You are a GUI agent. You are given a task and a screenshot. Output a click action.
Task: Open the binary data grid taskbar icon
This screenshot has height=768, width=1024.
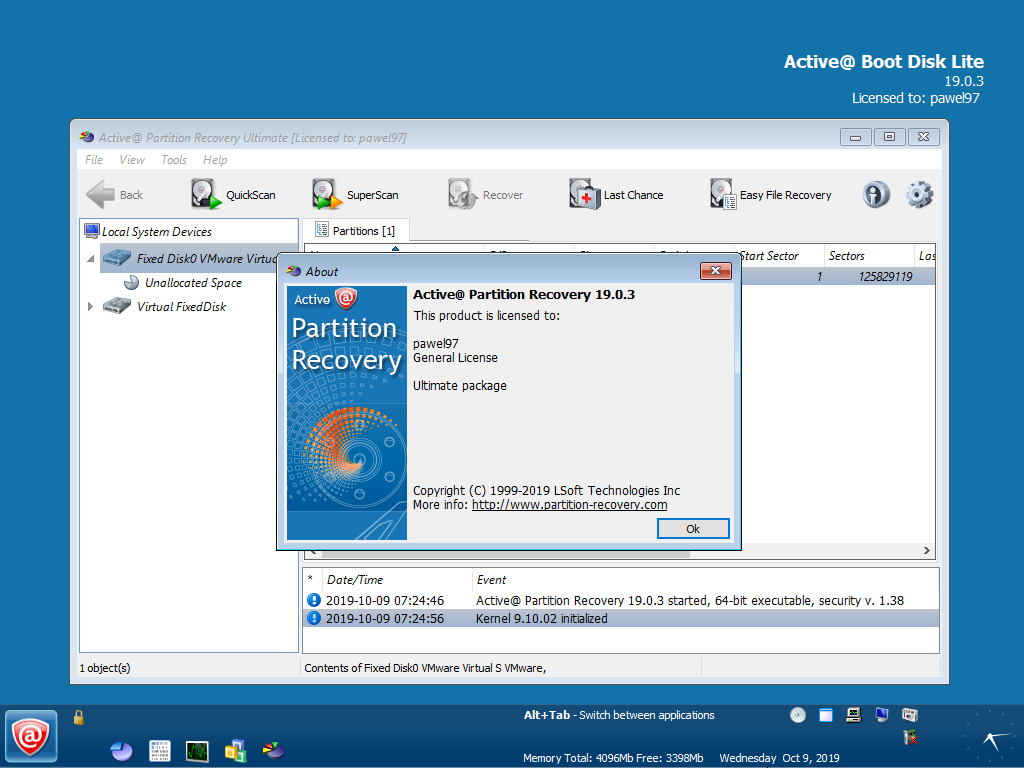coord(159,751)
